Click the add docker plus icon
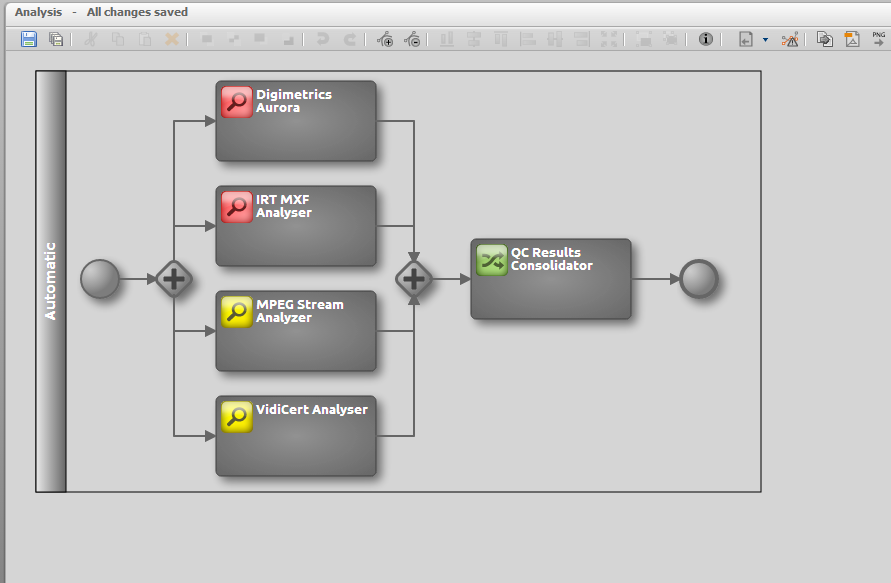Viewport: 891px width, 583px height. 385,40
